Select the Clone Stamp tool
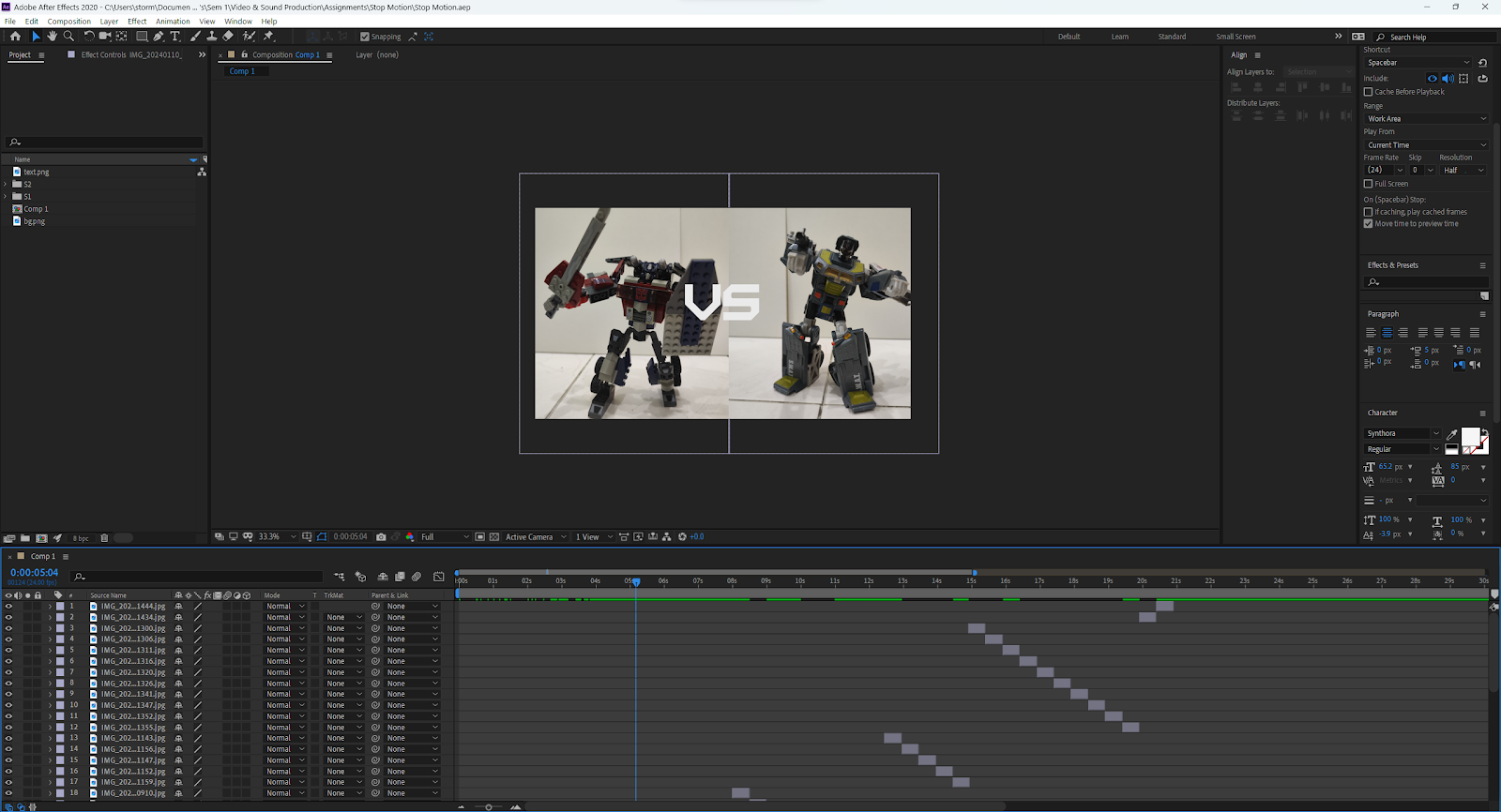1501x812 pixels. pos(212,37)
